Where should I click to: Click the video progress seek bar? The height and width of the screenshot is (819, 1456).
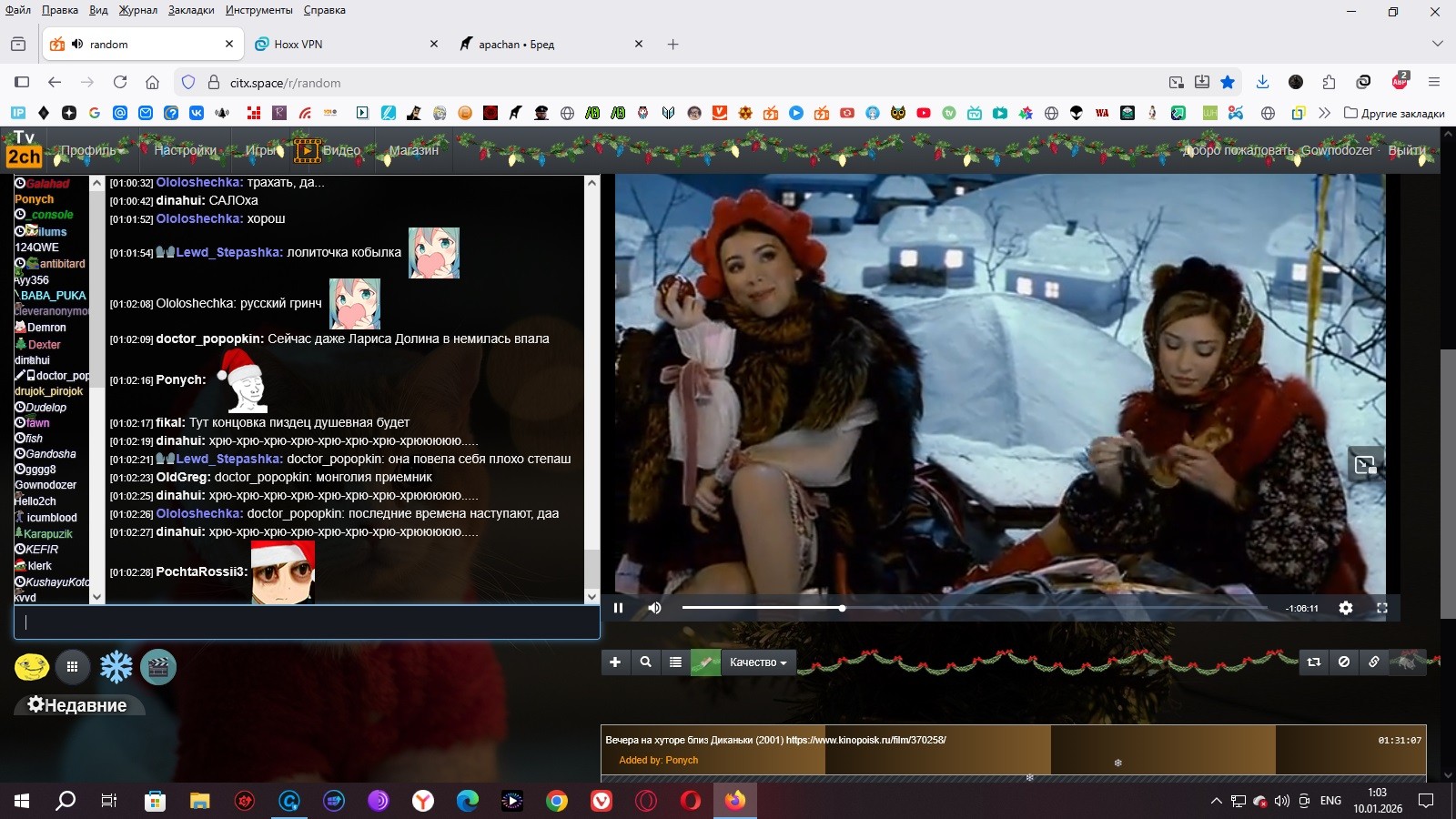tap(974, 608)
